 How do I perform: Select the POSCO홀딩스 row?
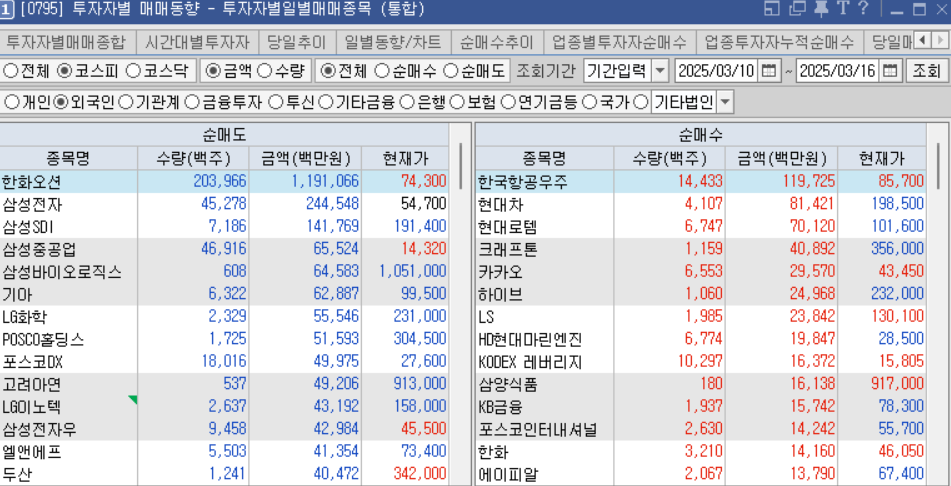(x=224, y=339)
